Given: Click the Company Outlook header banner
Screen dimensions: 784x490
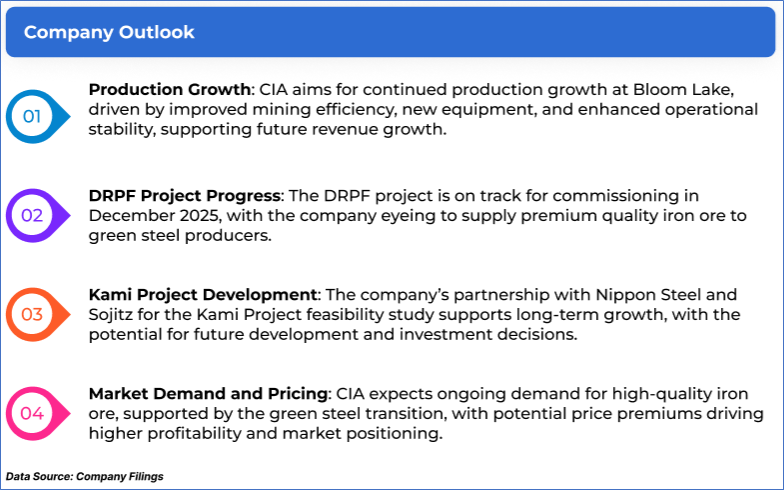Looking at the screenshot, I should pos(392,32).
